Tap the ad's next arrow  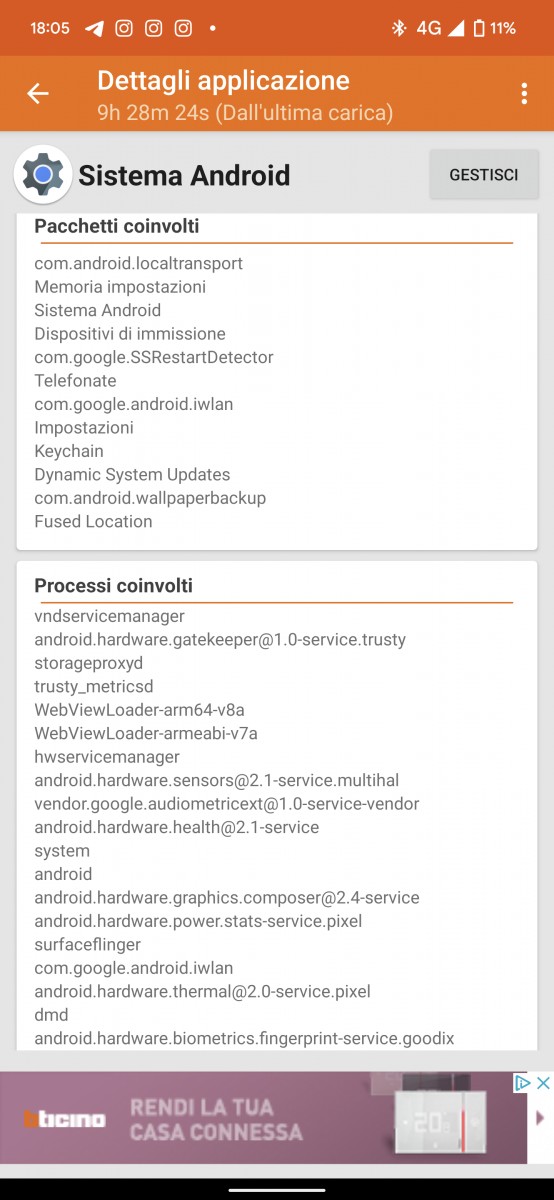(541, 1118)
